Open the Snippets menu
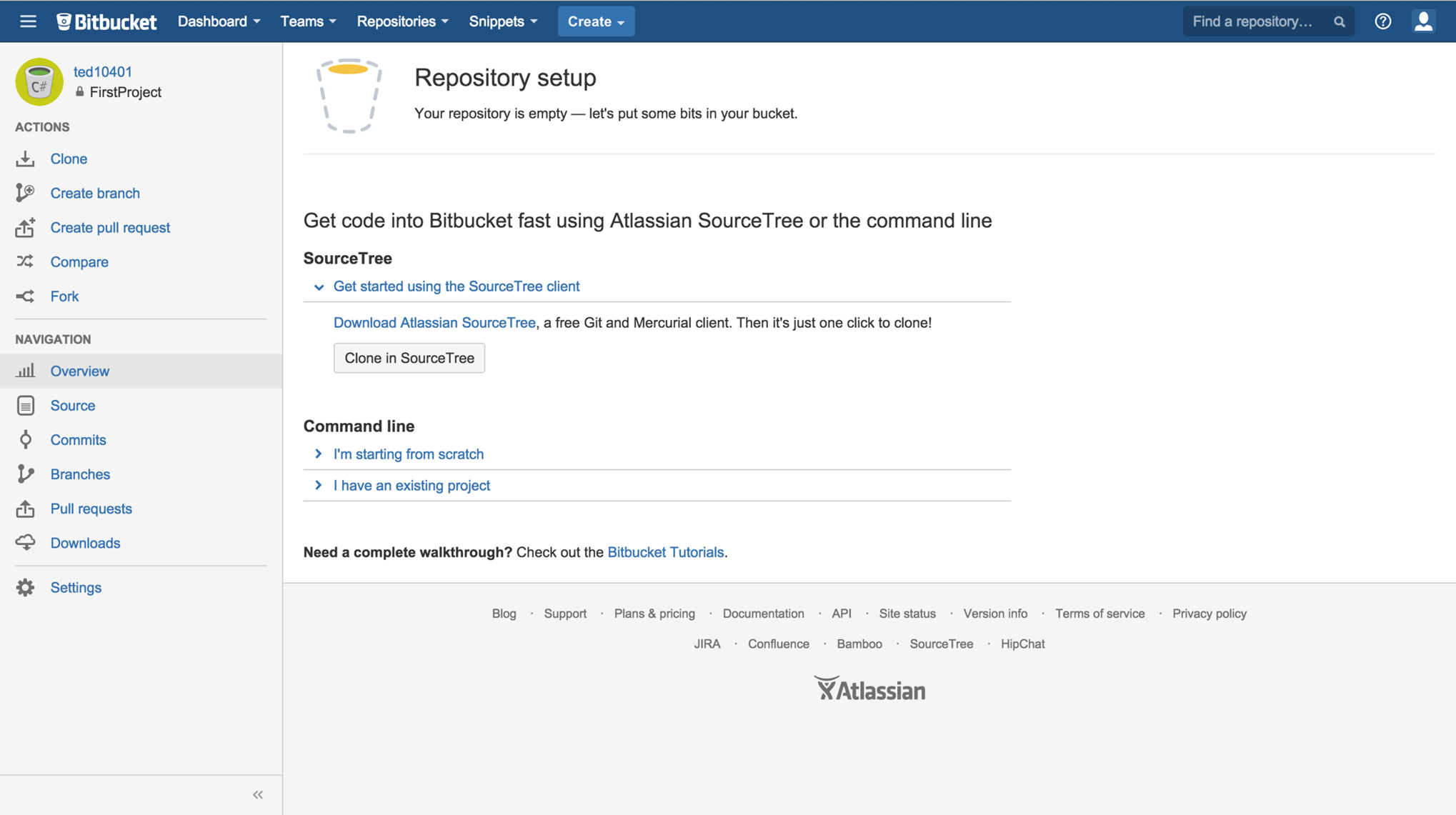Viewport: 1456px width, 815px height. [503, 21]
